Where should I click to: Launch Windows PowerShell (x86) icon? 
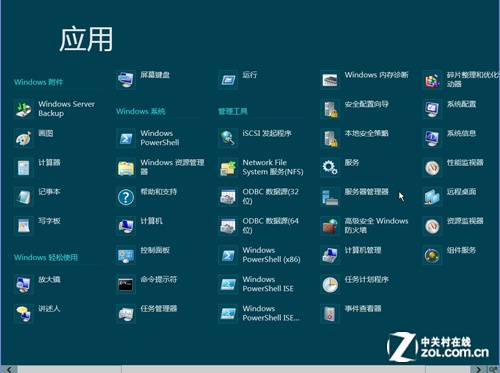(x=228, y=255)
